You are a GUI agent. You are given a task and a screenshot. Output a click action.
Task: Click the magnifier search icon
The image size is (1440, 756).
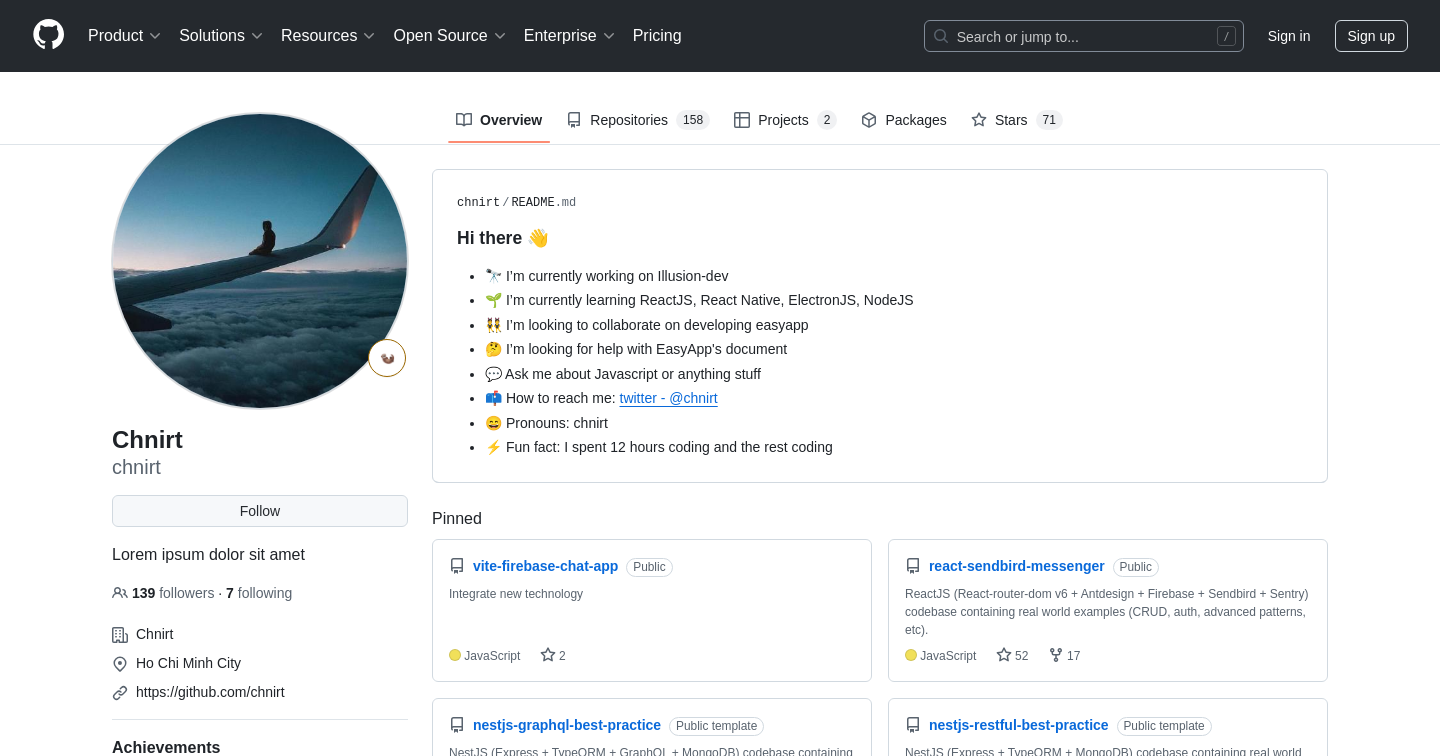[941, 36]
